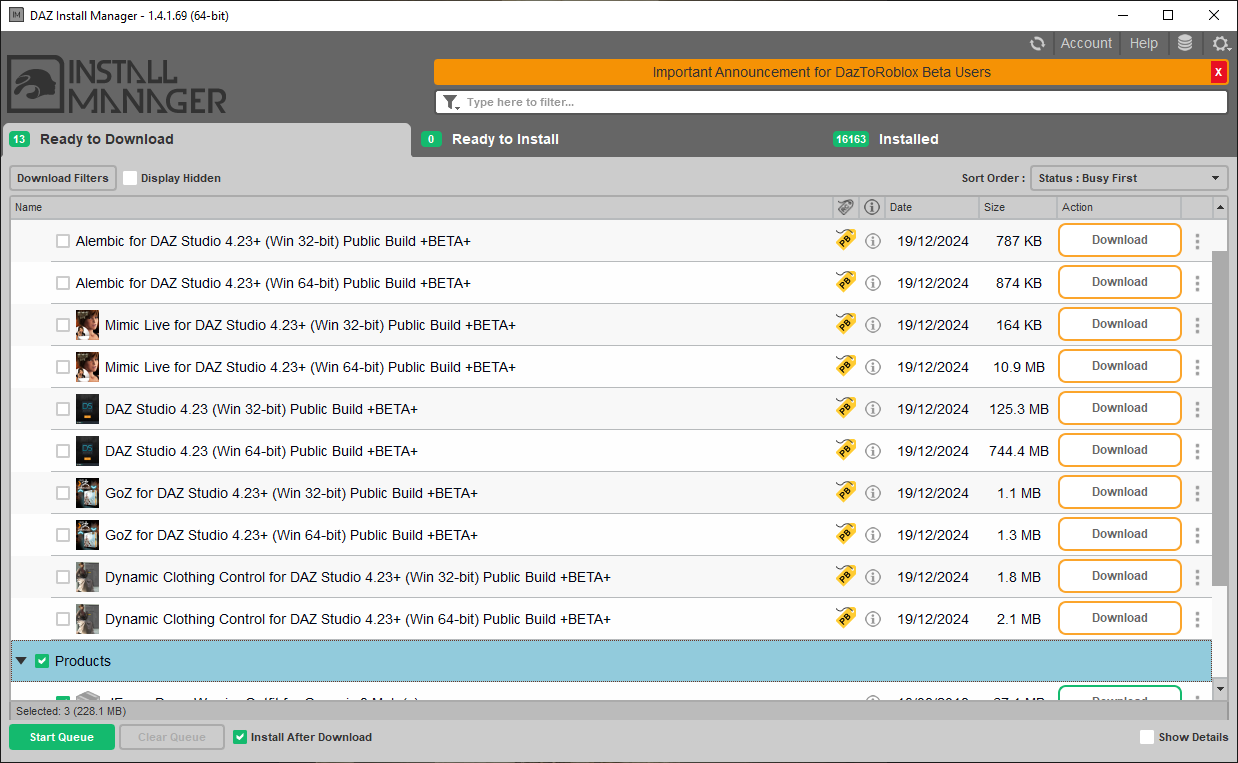Image resolution: width=1238 pixels, height=763 pixels.
Task: Toggle Display Hidden checkbox
Action: click(x=130, y=178)
